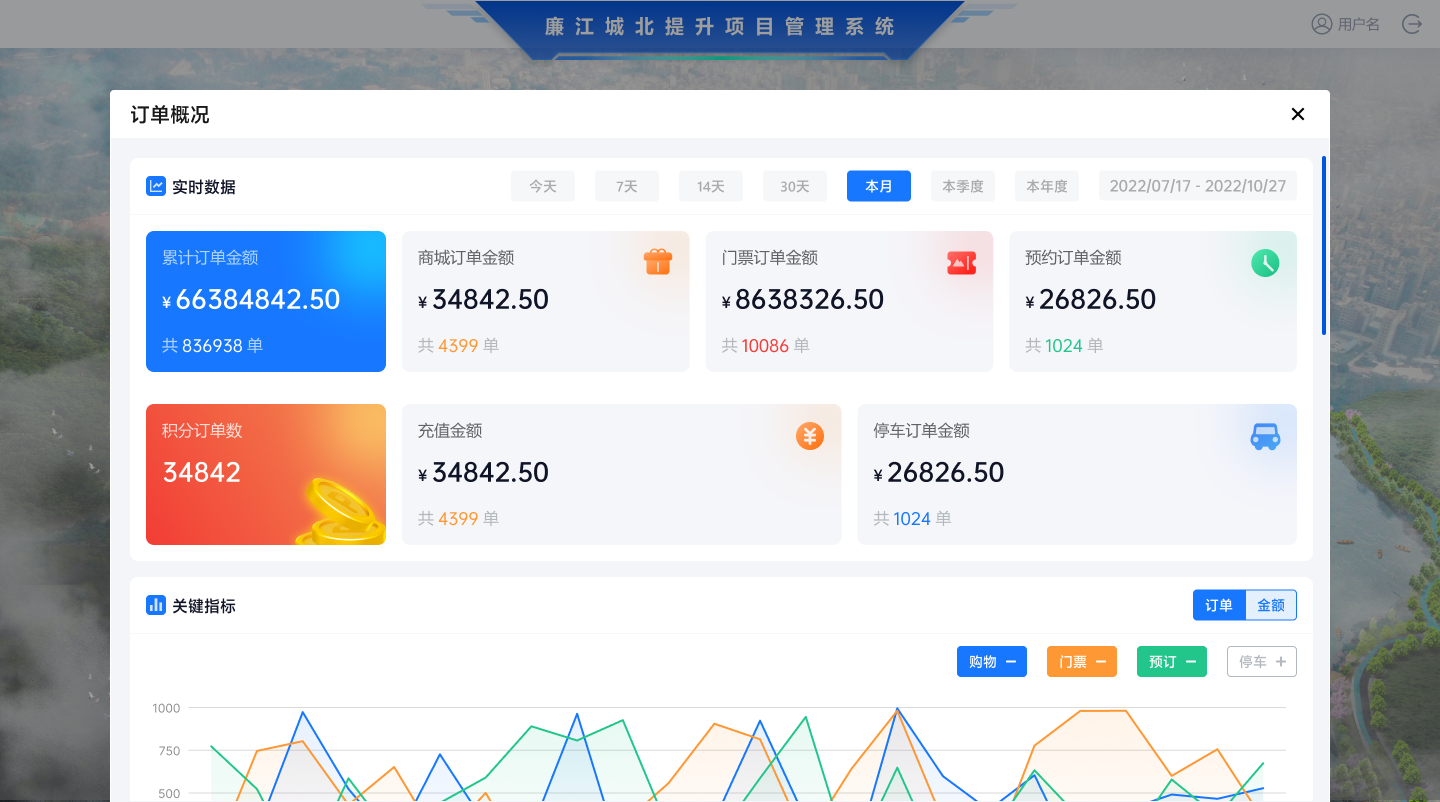Disable the 预订 series in the chart
1440x802 pixels.
(x=1171, y=662)
